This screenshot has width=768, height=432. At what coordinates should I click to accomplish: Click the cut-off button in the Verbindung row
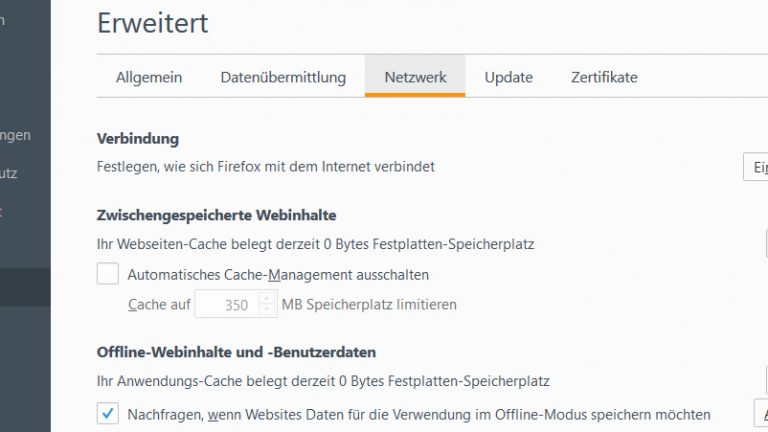tap(756, 167)
